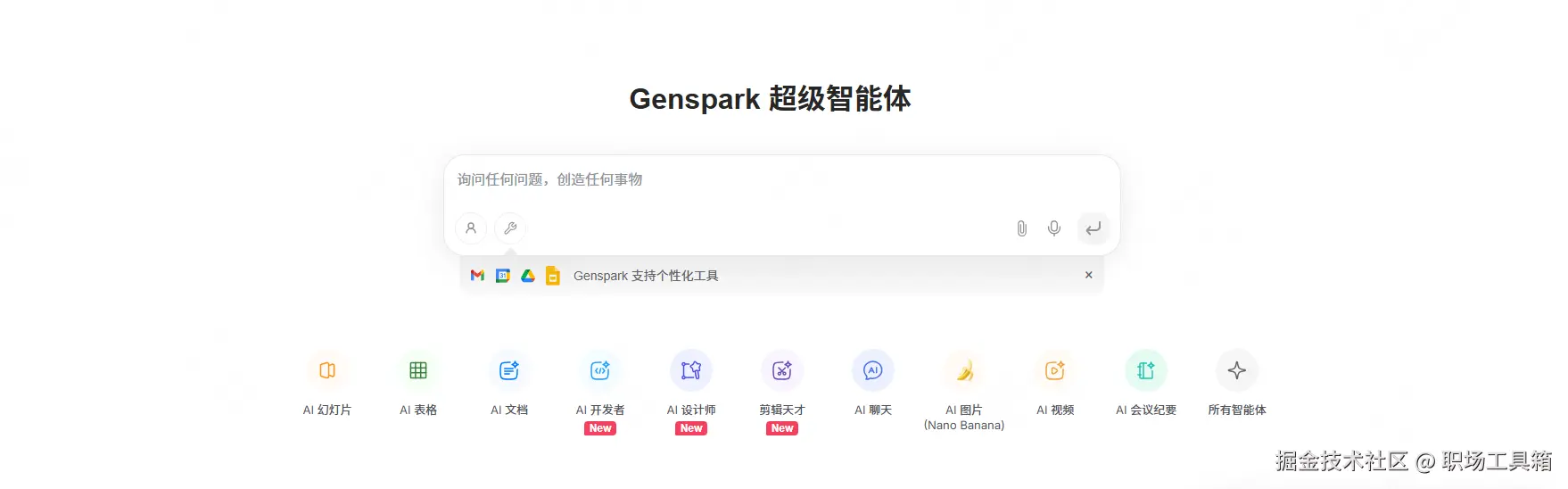The height and width of the screenshot is (489, 1568).
Task: Click the AI 聊天 label text
Action: tap(873, 410)
